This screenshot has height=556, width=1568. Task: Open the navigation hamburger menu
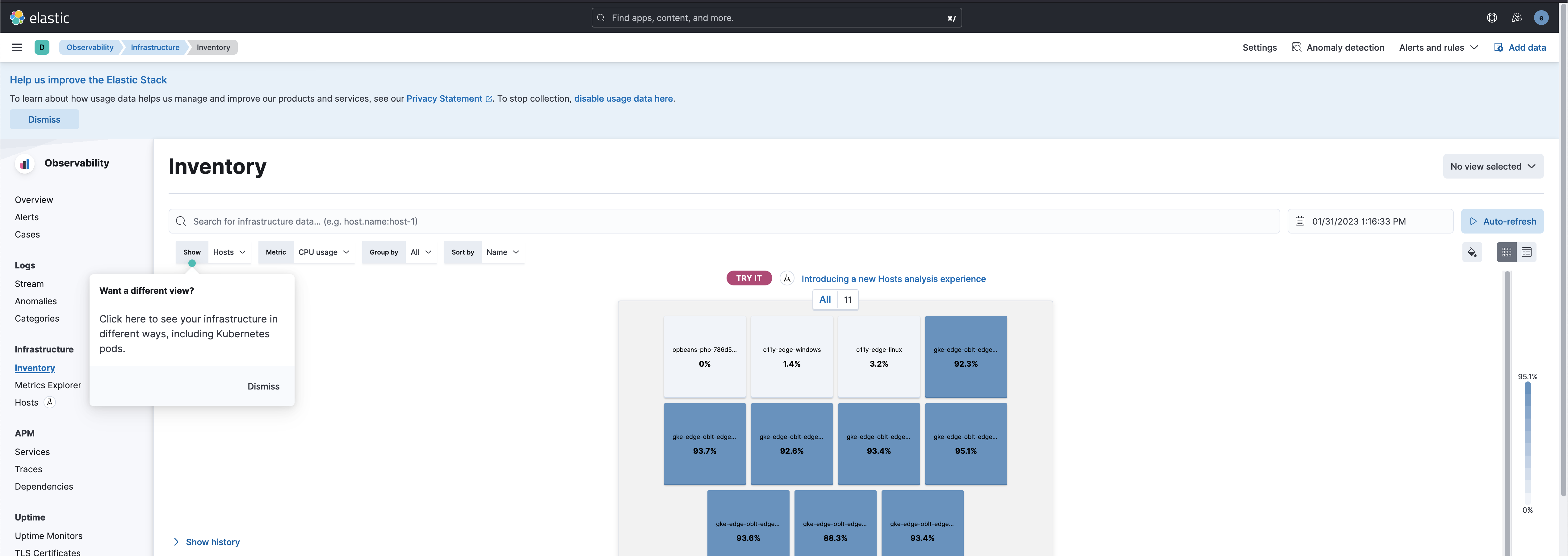click(16, 47)
